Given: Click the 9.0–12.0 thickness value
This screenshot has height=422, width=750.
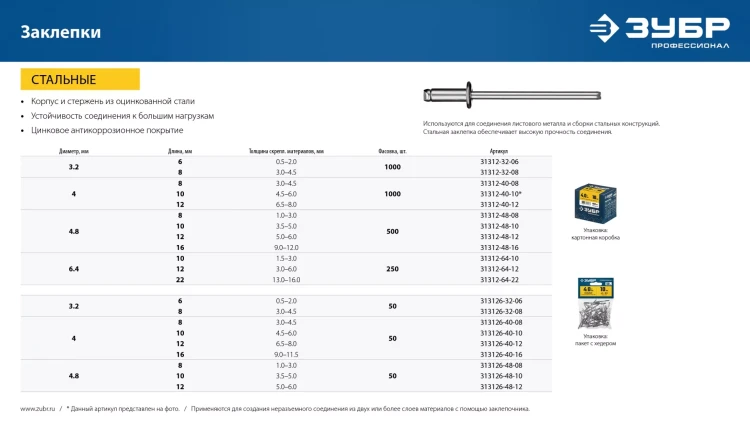Looking at the screenshot, I should [x=286, y=247].
